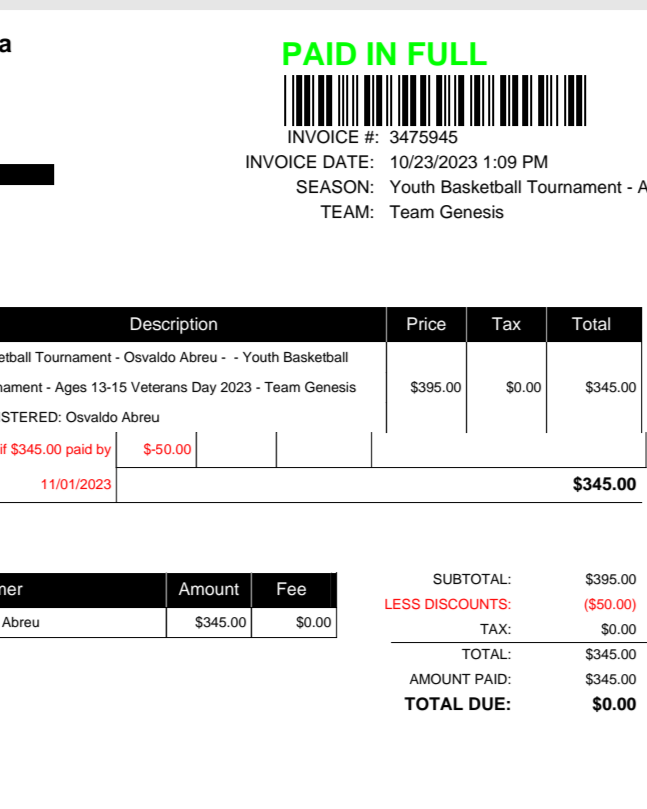Click the $0.00 fee cell

314,622
